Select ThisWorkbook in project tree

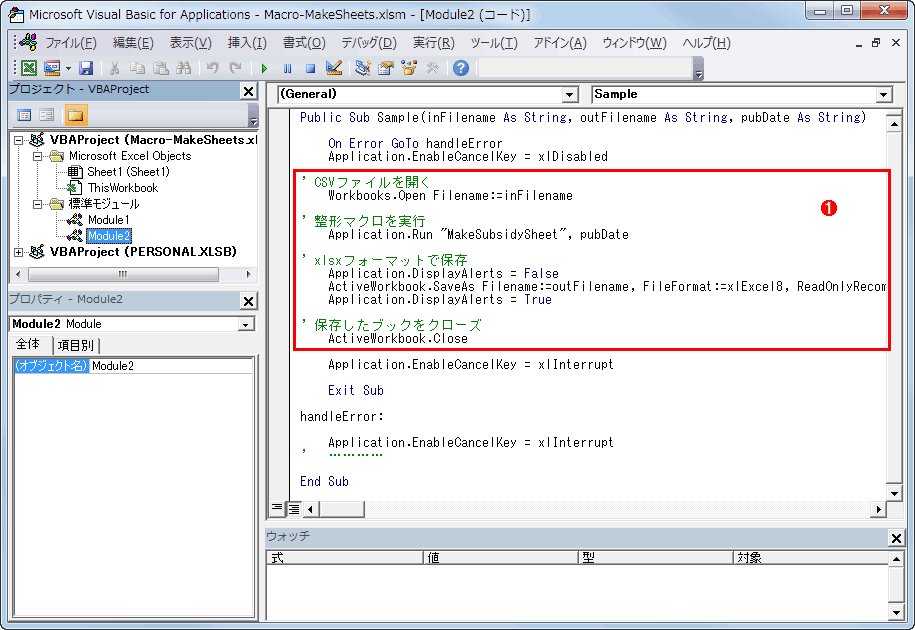[123, 188]
